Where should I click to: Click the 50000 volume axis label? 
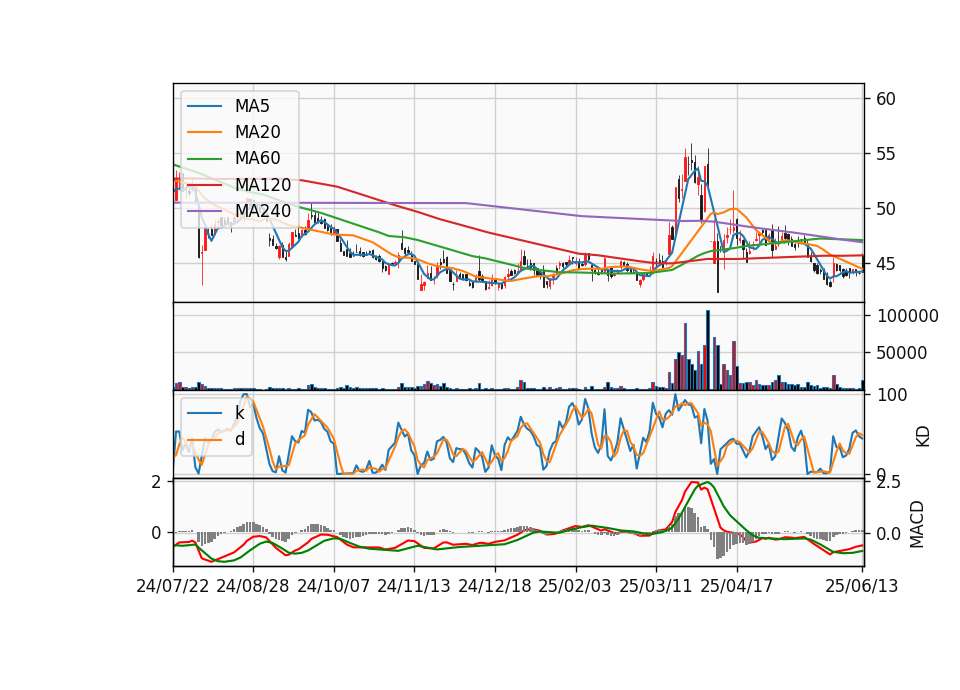point(902,353)
